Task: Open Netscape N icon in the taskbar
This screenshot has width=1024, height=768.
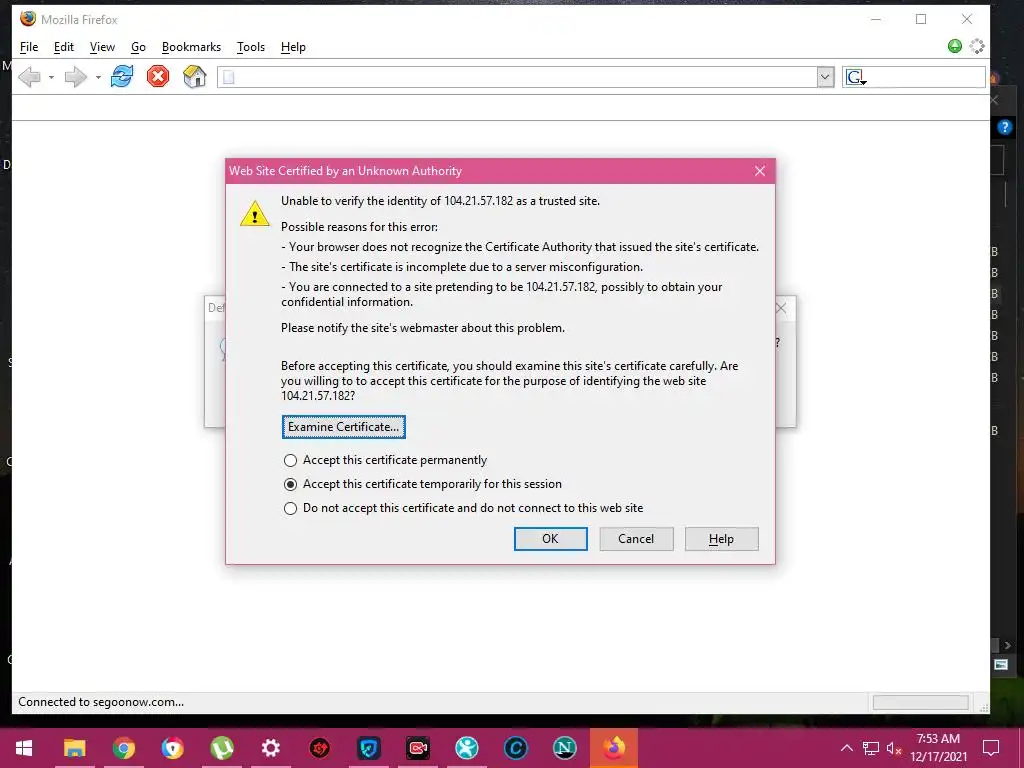Action: point(564,748)
